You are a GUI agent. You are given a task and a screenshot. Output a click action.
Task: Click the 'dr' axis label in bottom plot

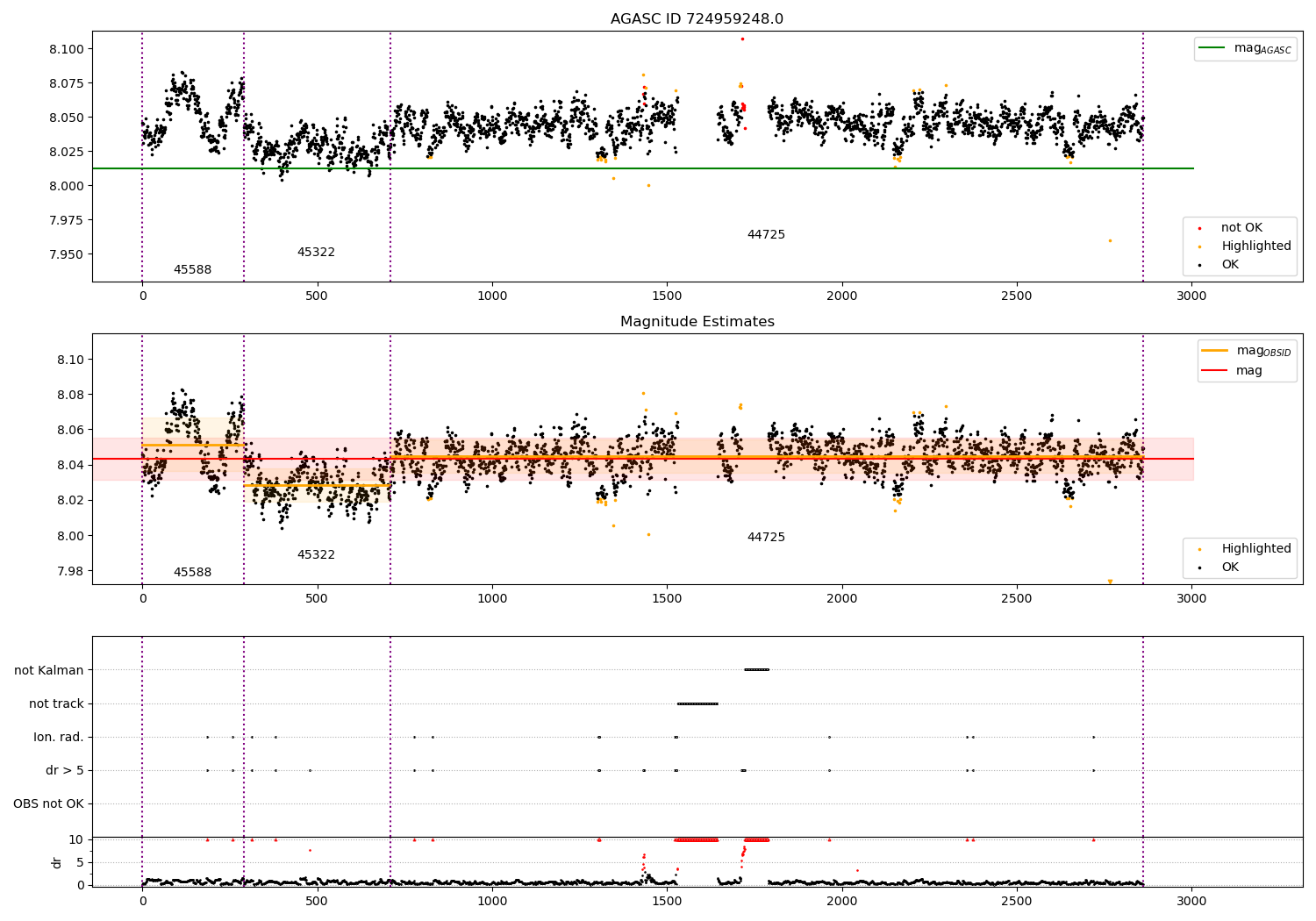coord(57,862)
